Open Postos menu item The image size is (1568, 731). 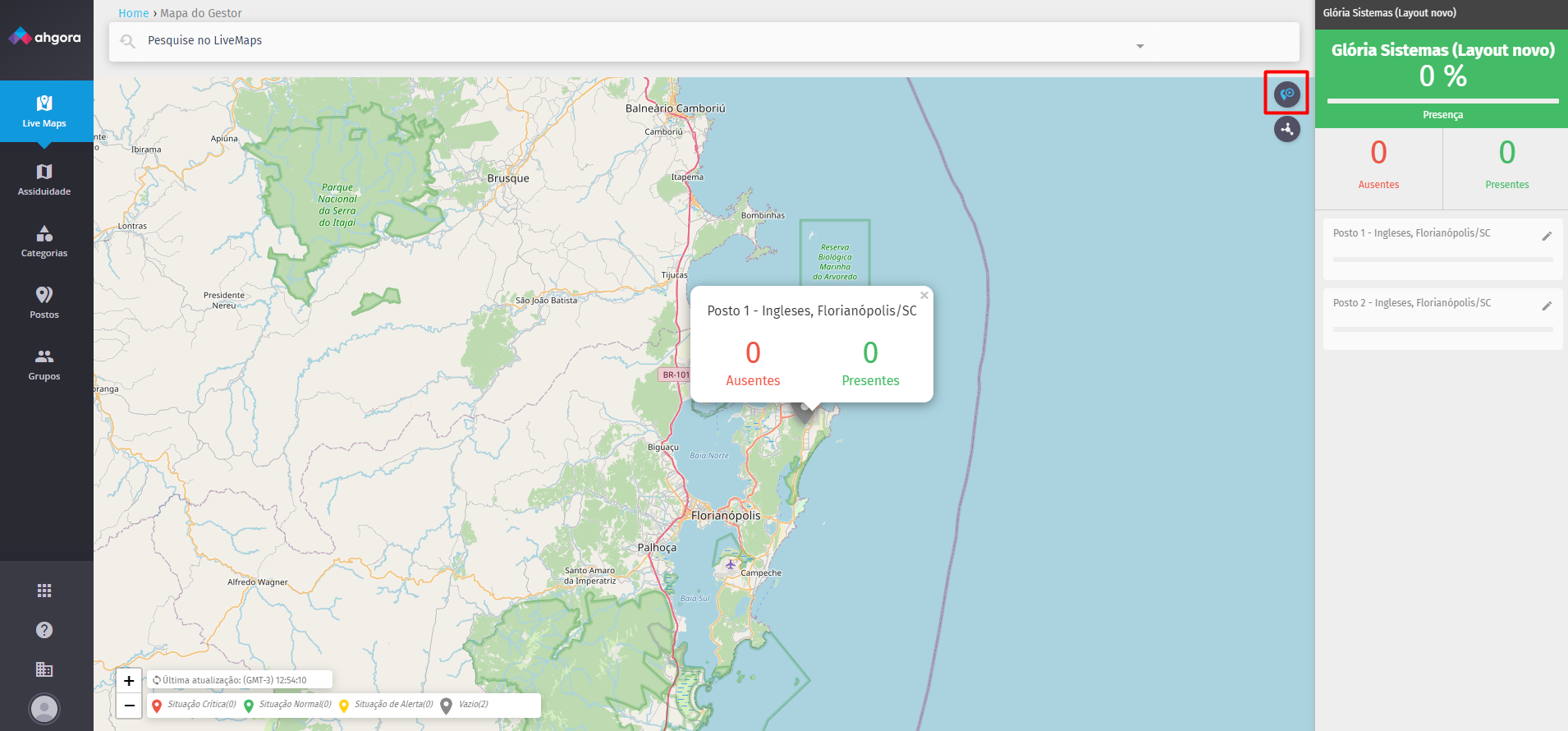(x=44, y=302)
